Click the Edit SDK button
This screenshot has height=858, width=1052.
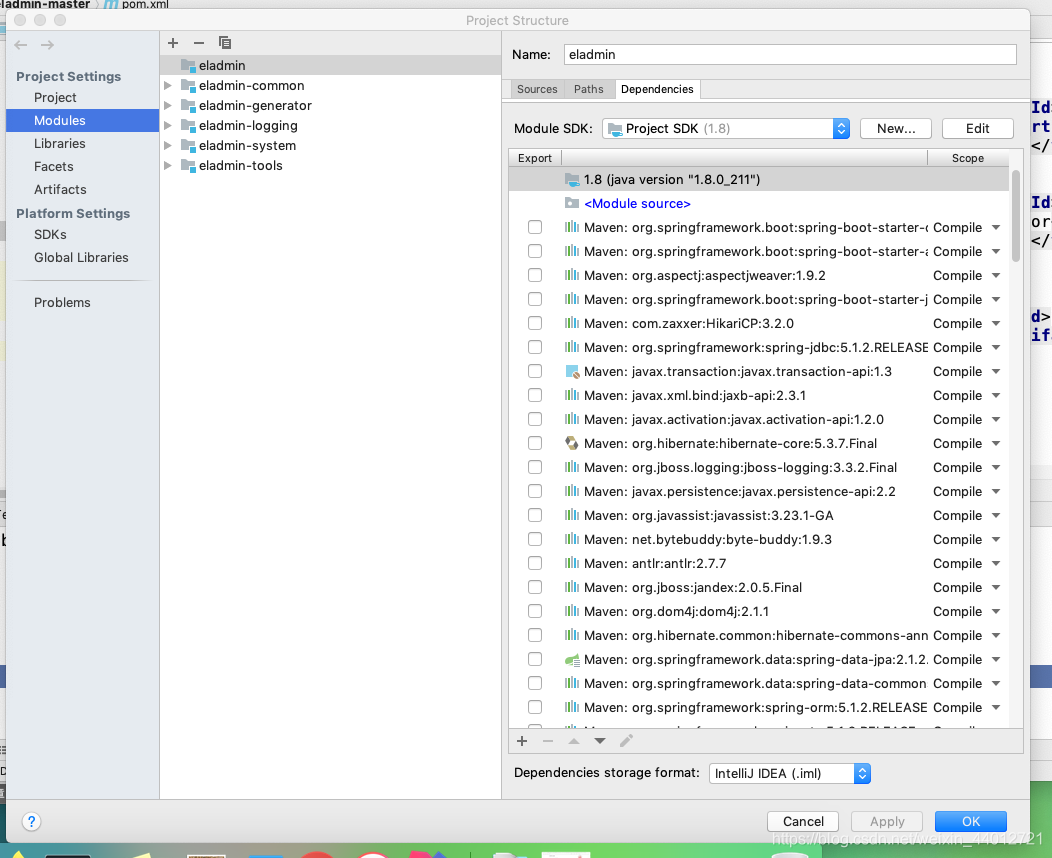[x=978, y=128]
